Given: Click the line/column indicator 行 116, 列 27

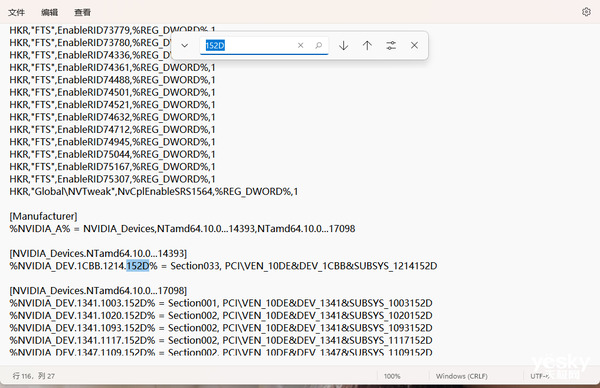Looking at the screenshot, I should 34,376.
